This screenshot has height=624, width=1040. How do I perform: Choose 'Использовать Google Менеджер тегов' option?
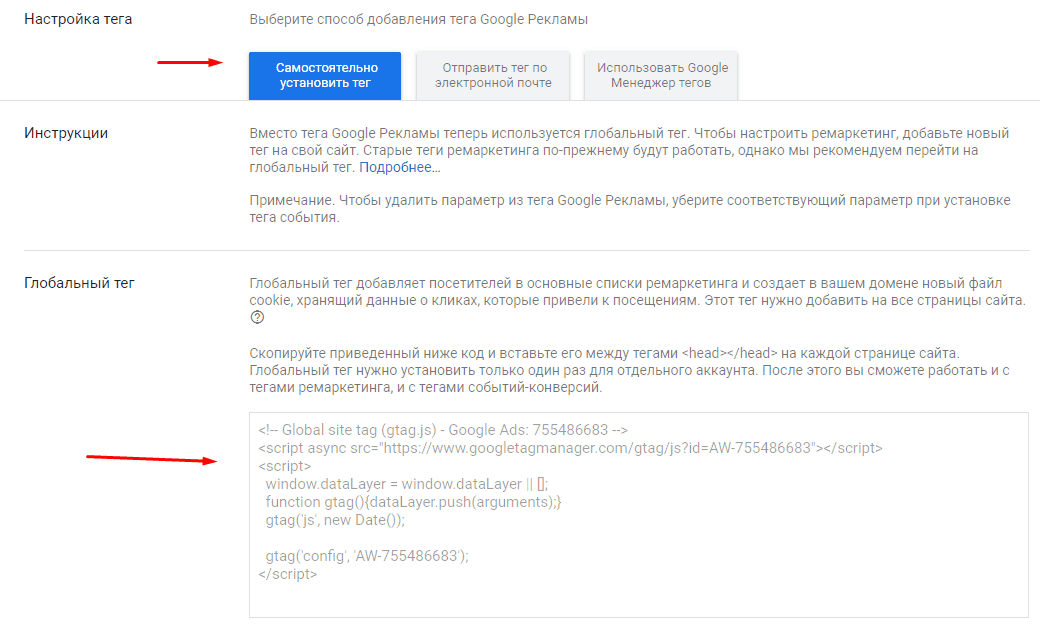tap(662, 75)
